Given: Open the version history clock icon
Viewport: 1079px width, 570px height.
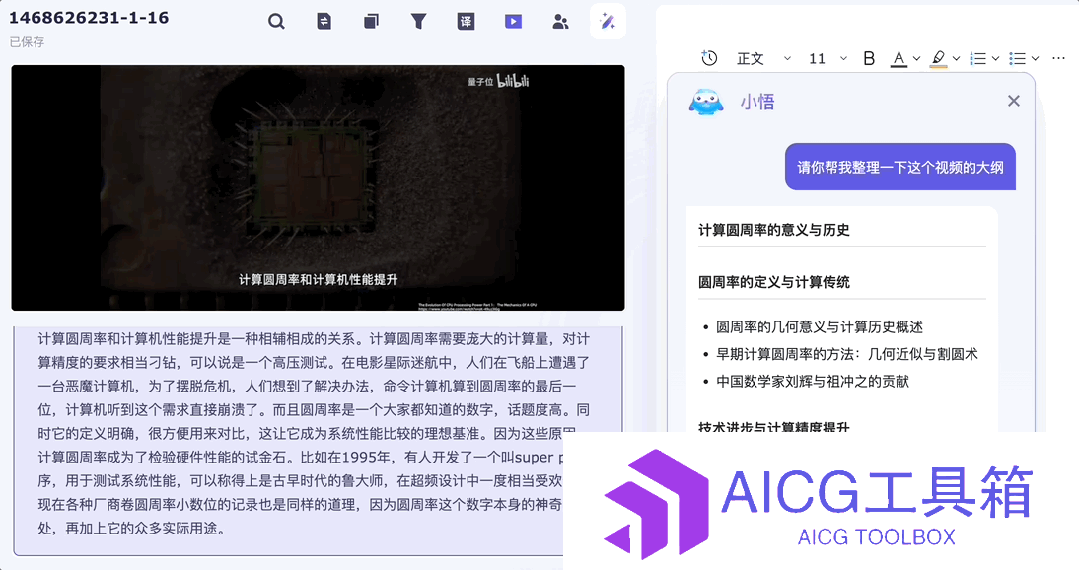Looking at the screenshot, I should (709, 59).
